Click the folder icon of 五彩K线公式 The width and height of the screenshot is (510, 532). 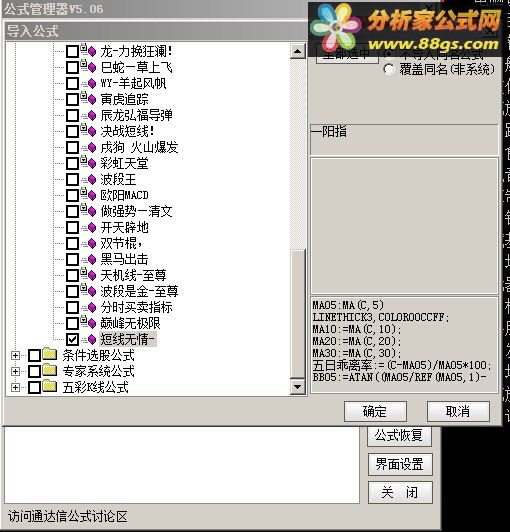coord(50,386)
